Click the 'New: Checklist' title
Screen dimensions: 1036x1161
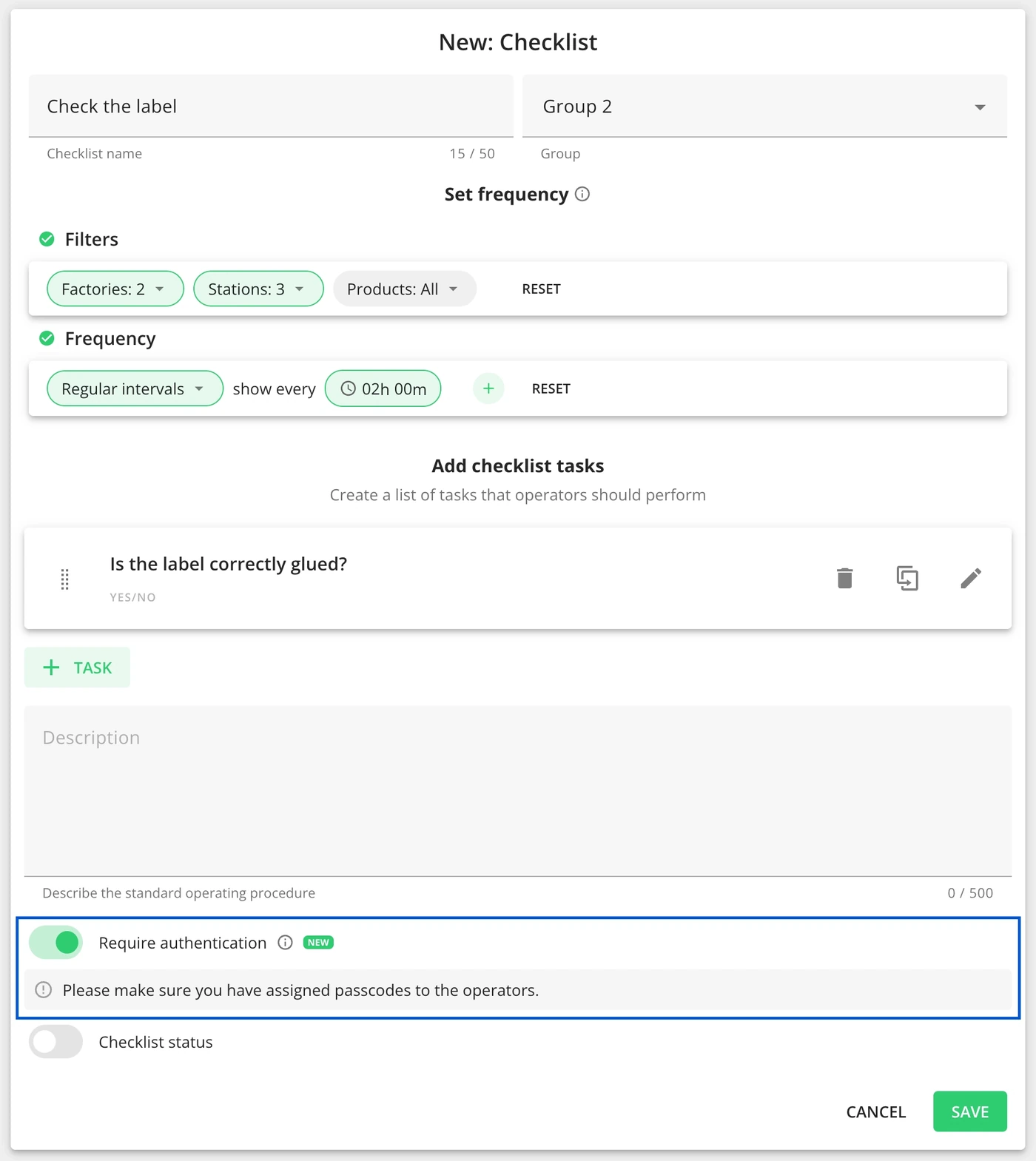click(518, 42)
